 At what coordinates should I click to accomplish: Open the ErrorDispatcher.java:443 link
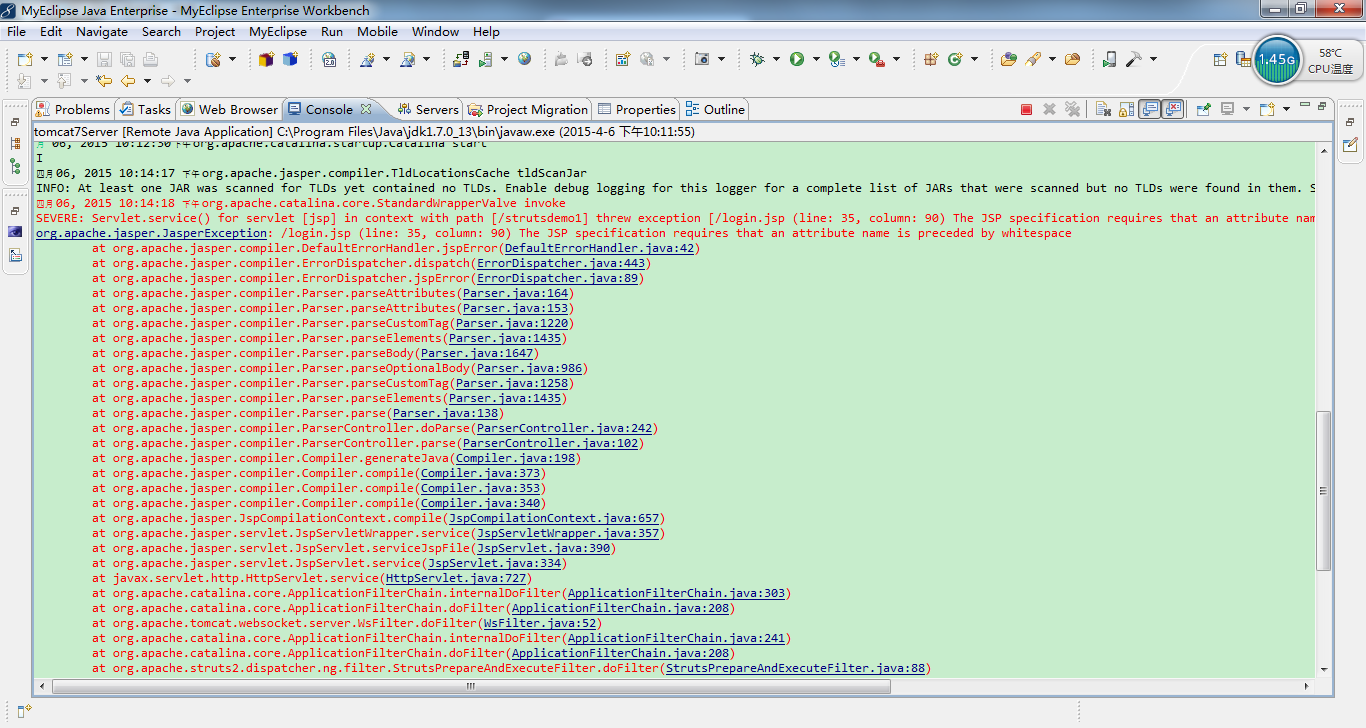(562, 263)
